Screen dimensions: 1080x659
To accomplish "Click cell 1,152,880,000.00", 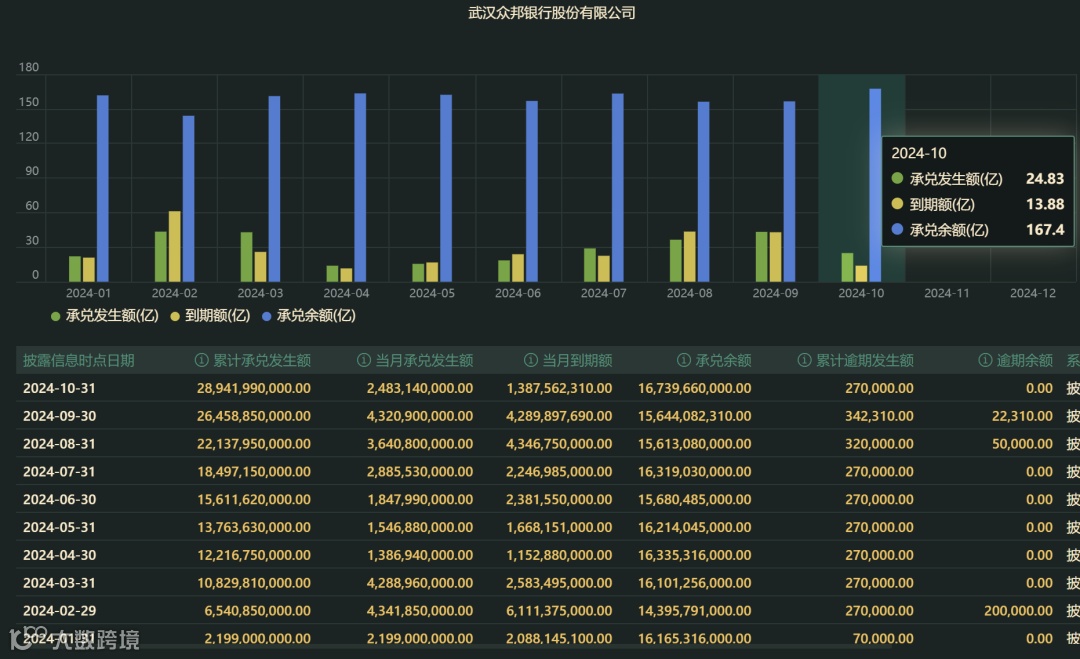I will point(559,555).
